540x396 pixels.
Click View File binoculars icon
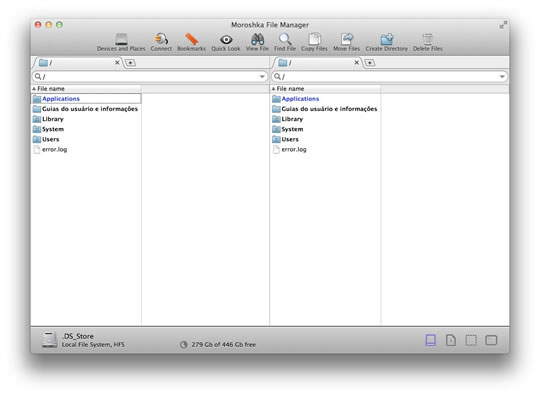tap(257, 39)
